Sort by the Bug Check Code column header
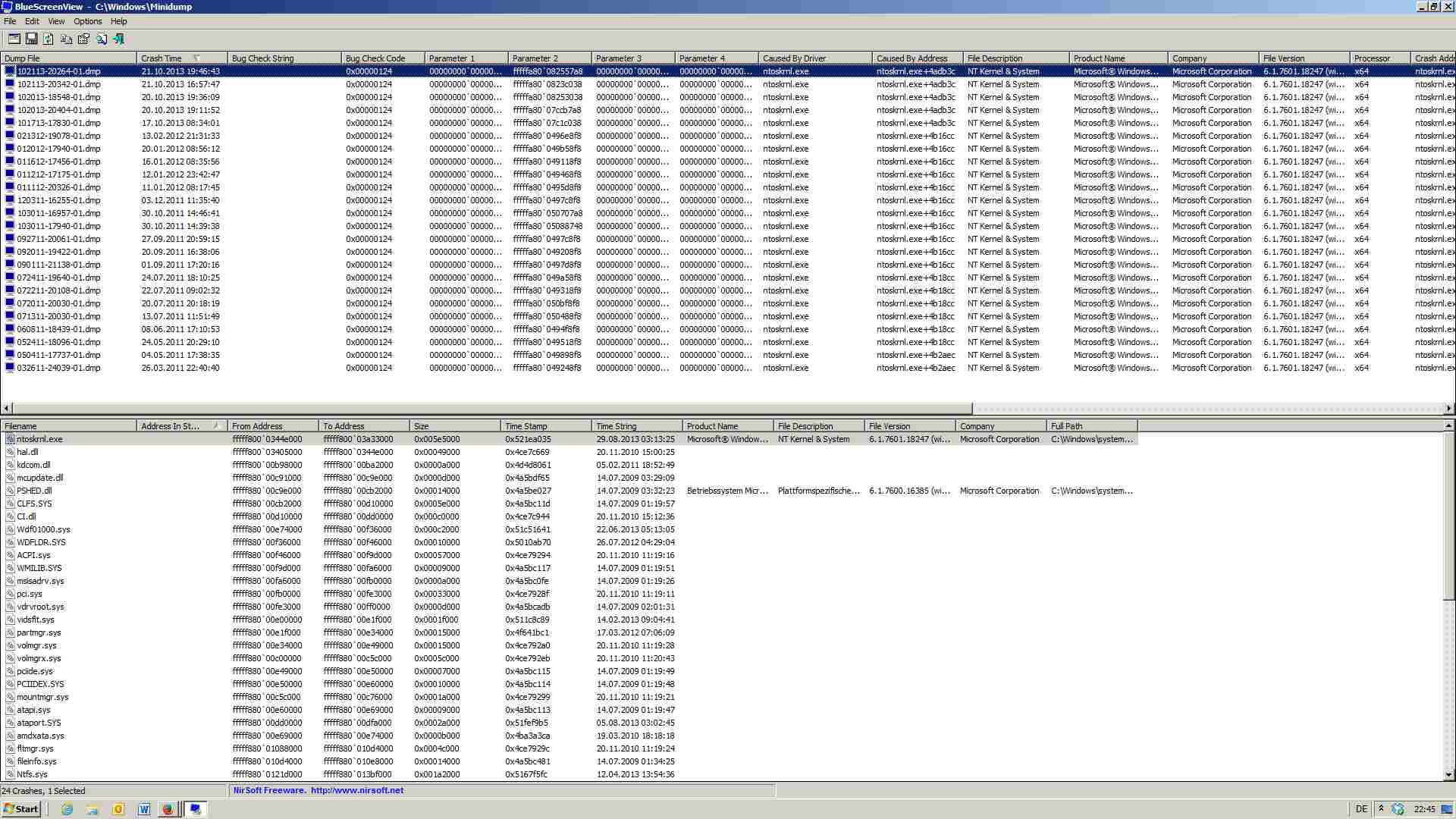Screen dimensions: 1456x819 pyautogui.click(x=375, y=58)
